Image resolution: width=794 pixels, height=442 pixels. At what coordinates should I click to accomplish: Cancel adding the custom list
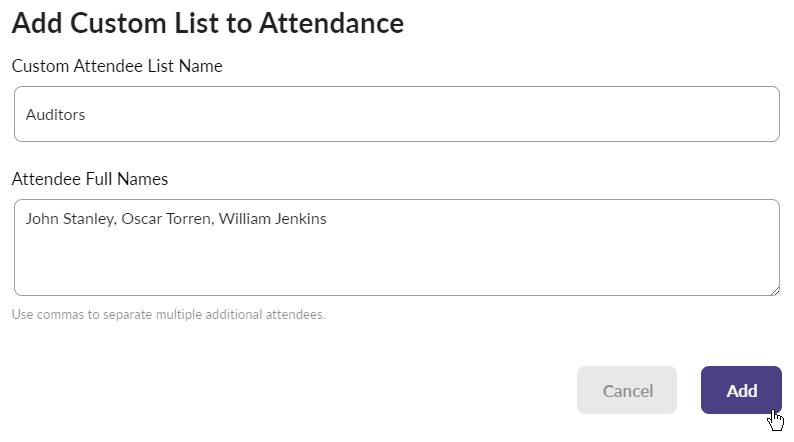click(627, 390)
